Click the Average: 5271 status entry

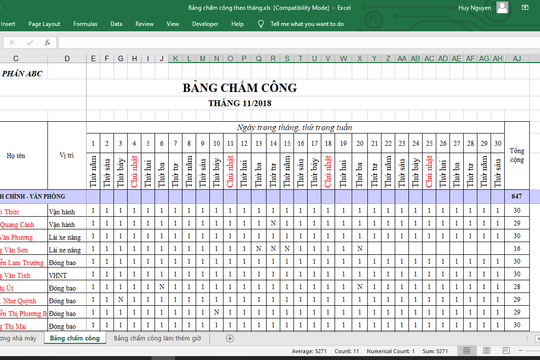click(309, 351)
